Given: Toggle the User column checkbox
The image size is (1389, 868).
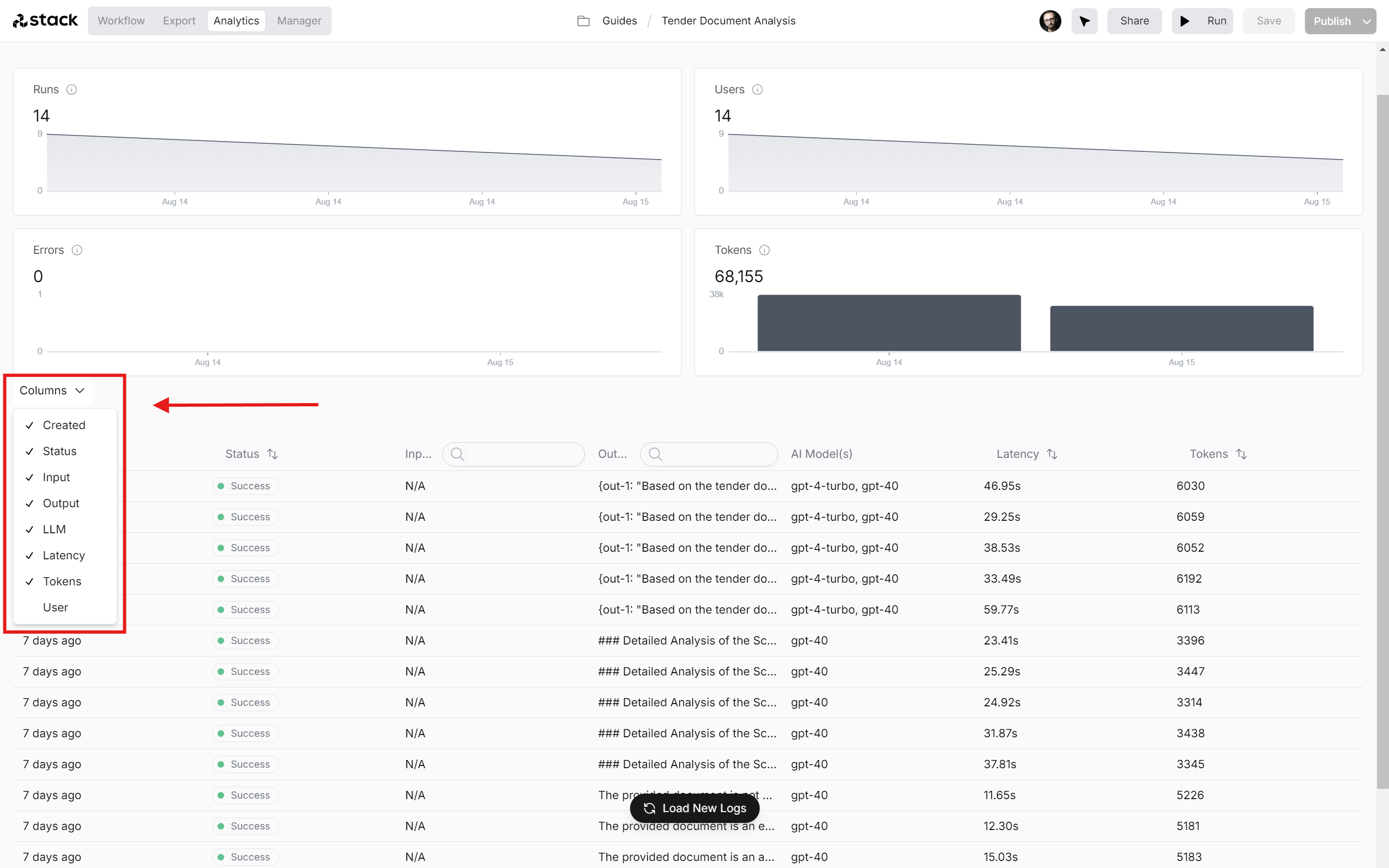Looking at the screenshot, I should click(x=55, y=607).
